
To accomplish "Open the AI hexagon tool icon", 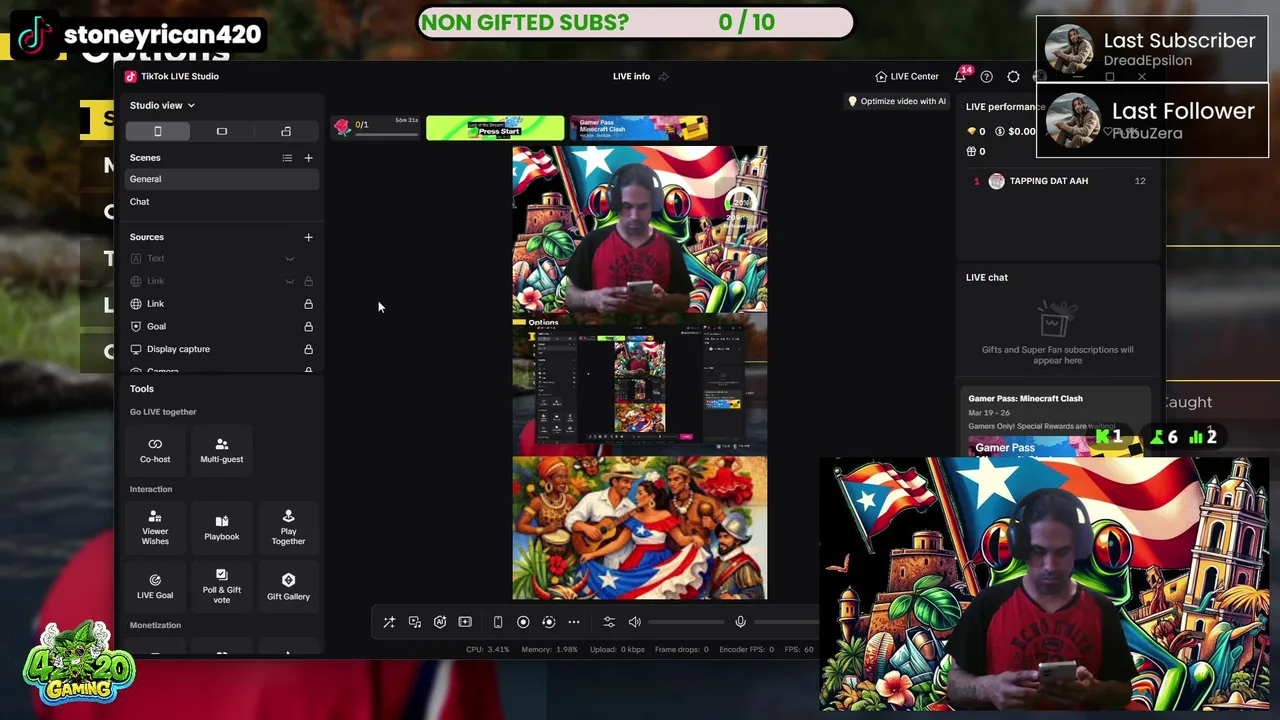I will pyautogui.click(x=440, y=622).
